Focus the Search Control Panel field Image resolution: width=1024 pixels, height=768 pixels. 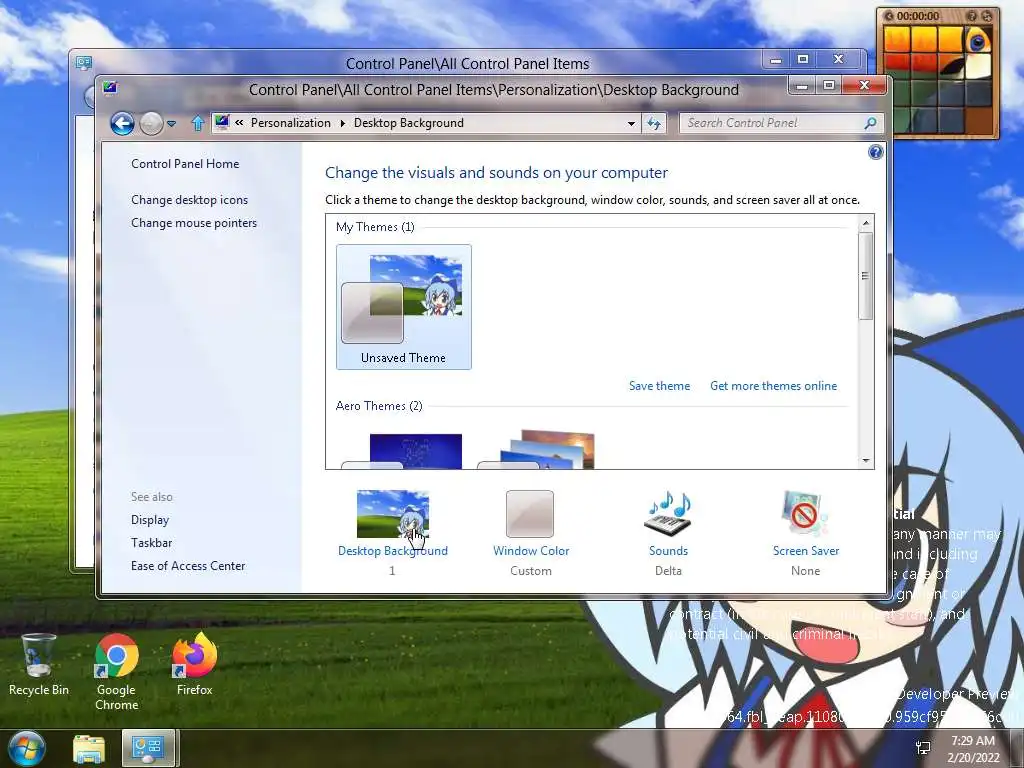(x=773, y=123)
